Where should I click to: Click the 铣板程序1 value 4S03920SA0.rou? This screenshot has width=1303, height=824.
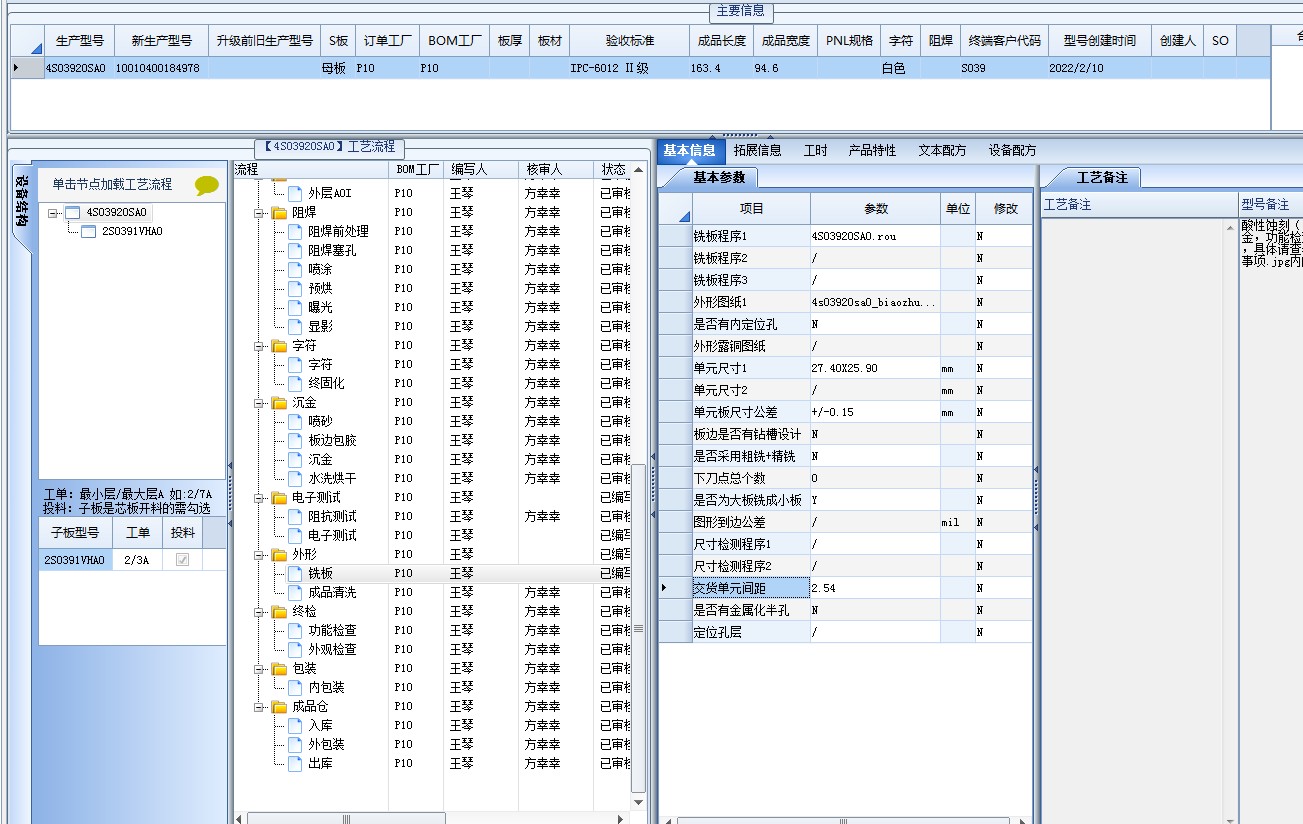(875, 236)
